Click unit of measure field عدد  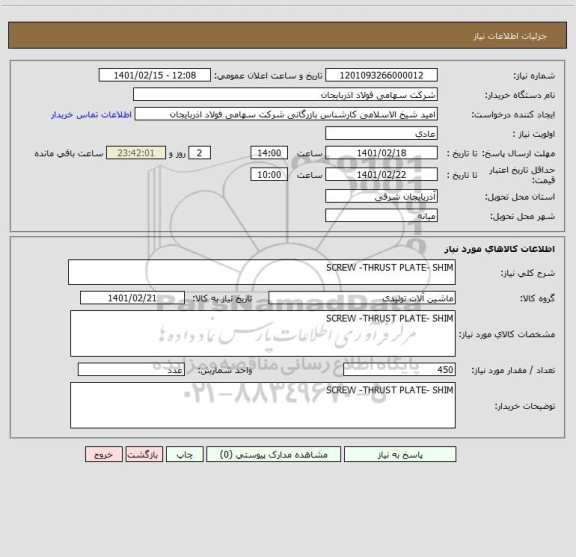[131, 370]
